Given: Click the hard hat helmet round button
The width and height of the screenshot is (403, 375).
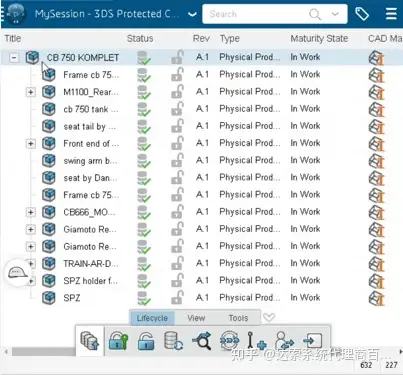Looking at the screenshot, I should (17, 272).
